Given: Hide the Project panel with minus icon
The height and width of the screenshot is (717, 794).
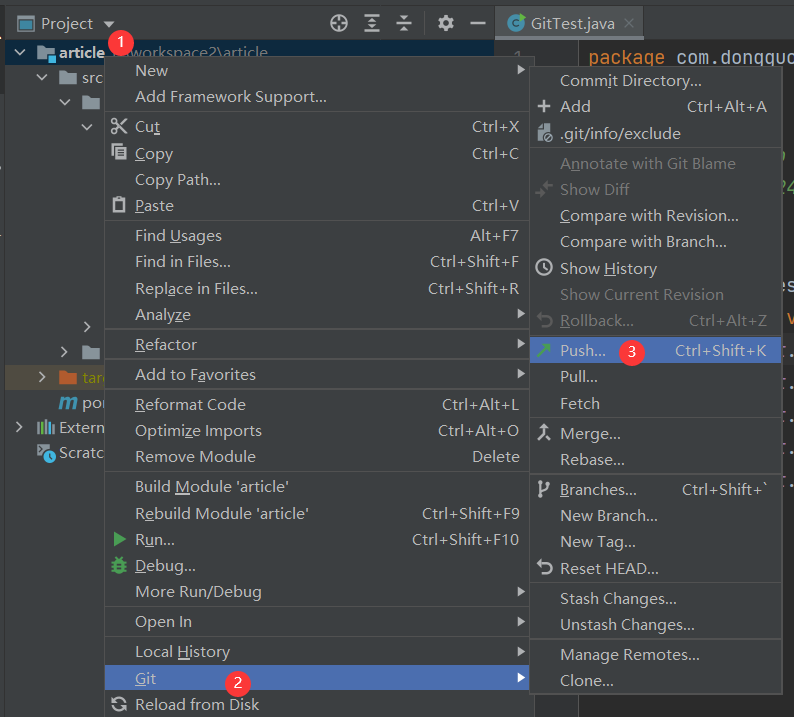Looking at the screenshot, I should tap(478, 23).
